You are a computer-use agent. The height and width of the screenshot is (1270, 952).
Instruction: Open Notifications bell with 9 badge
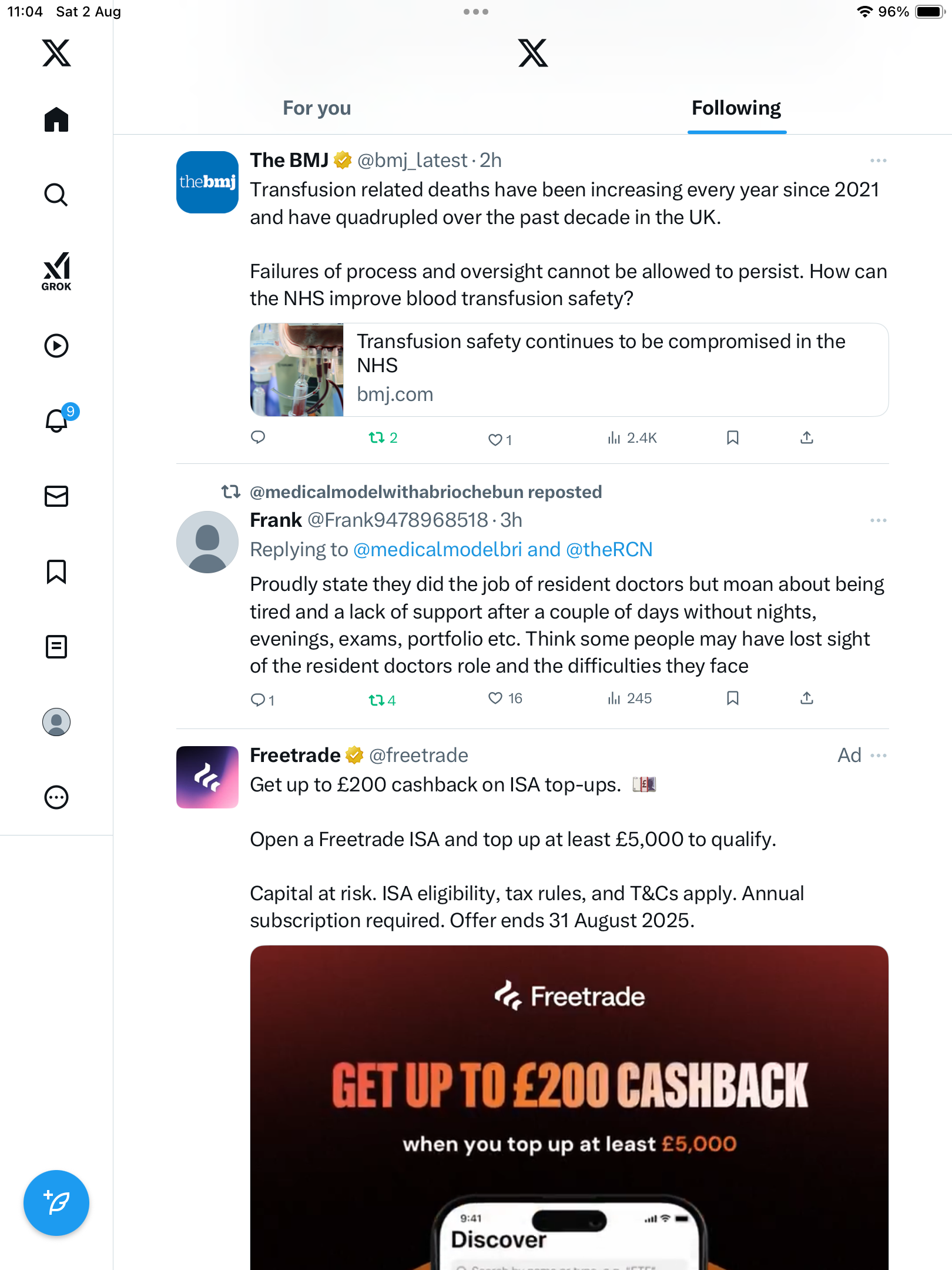[58, 421]
